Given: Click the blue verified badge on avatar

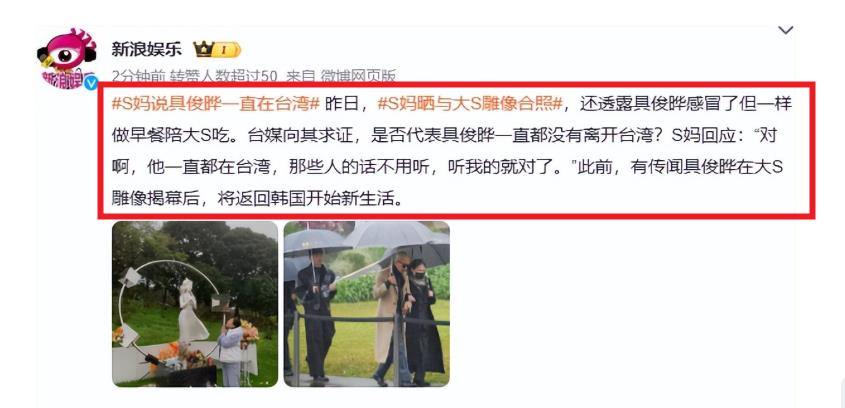Looking at the screenshot, I should 91,82.
